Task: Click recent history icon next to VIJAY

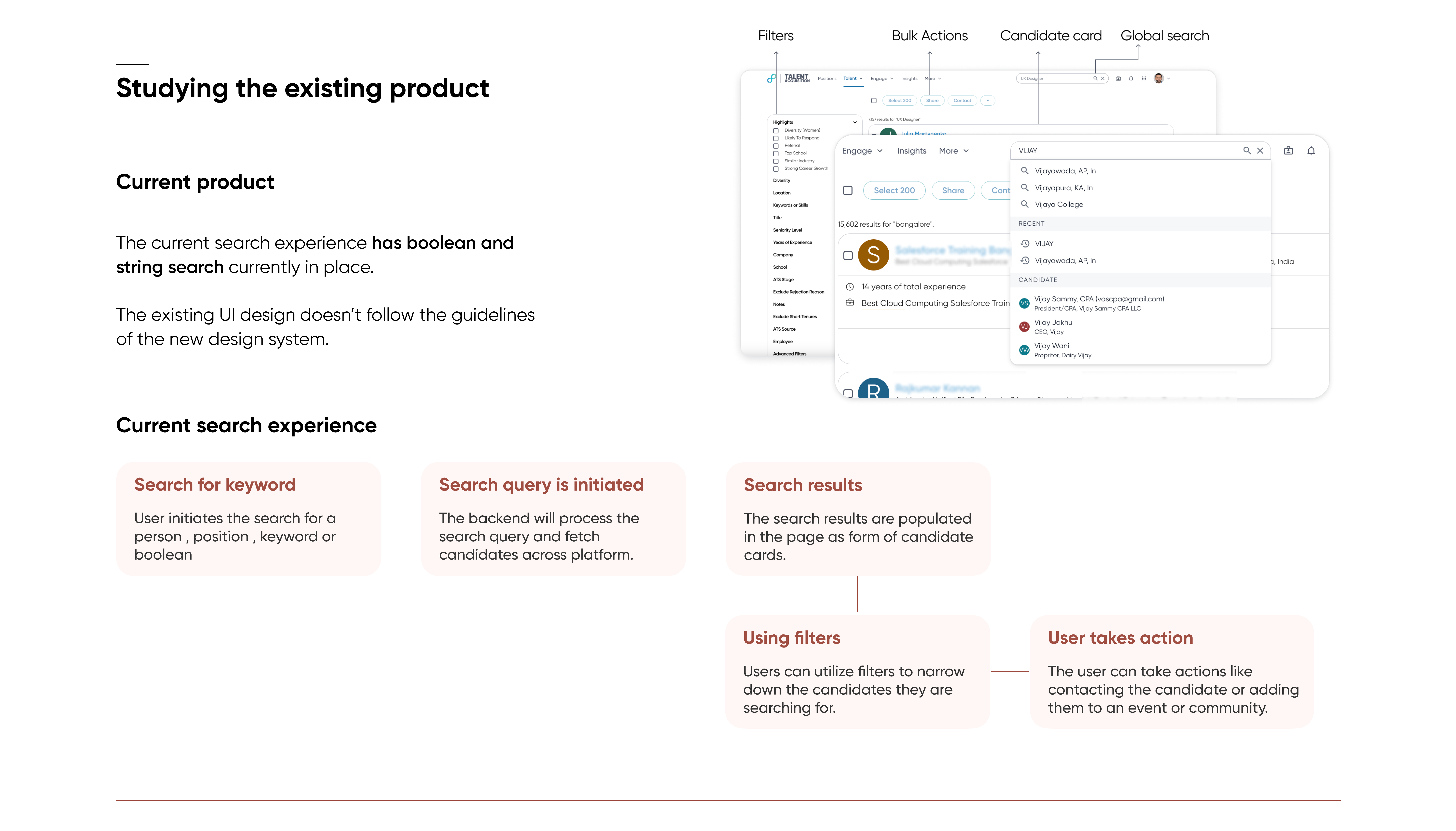Action: [1025, 244]
